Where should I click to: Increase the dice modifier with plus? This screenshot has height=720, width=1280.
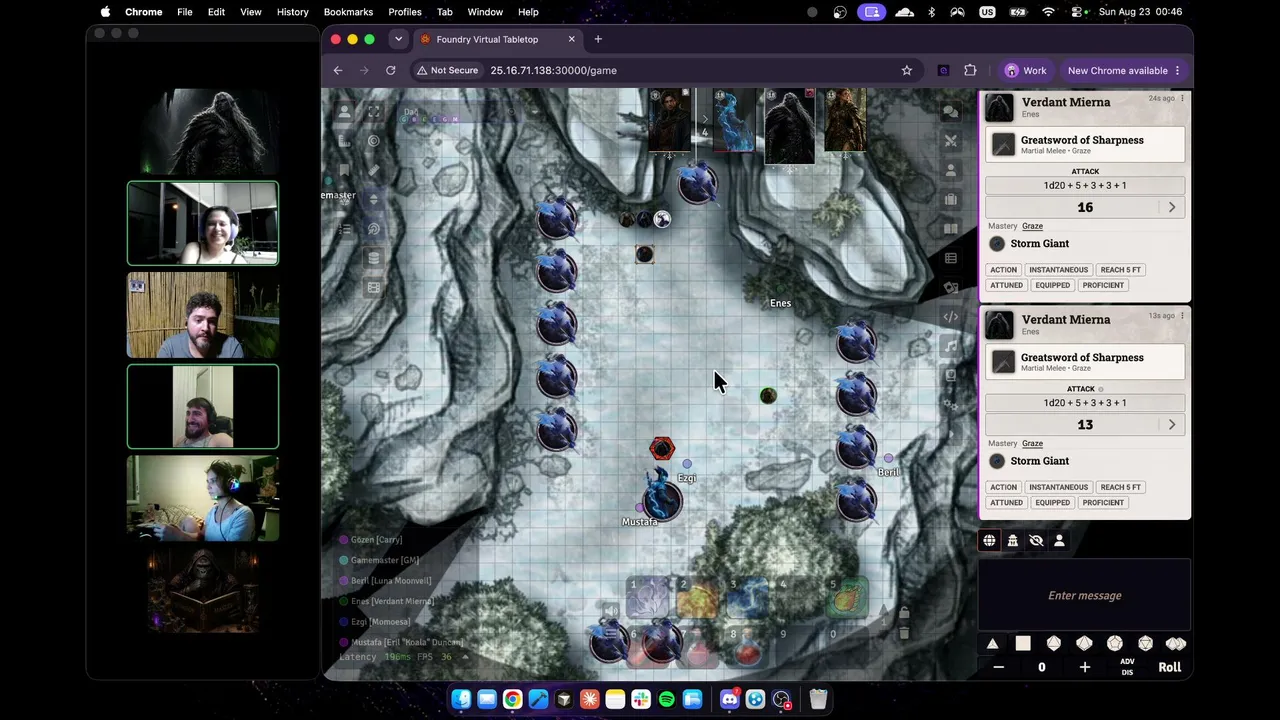point(1084,667)
